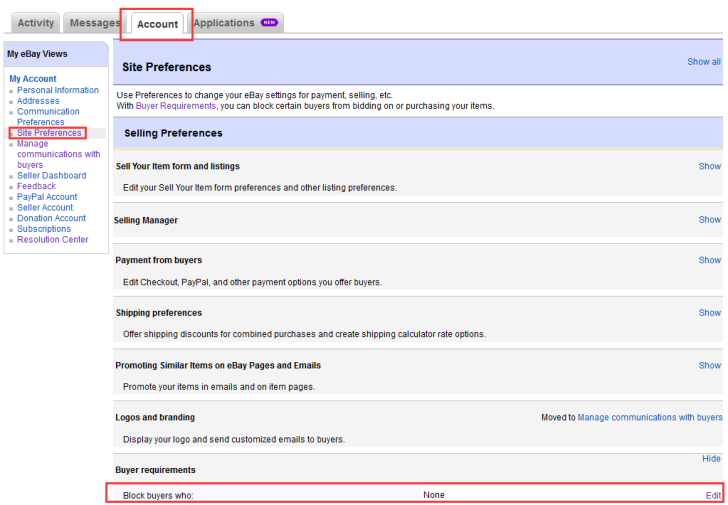
Task: Open Resolution Center in sidebar
Action: [x=52, y=240]
